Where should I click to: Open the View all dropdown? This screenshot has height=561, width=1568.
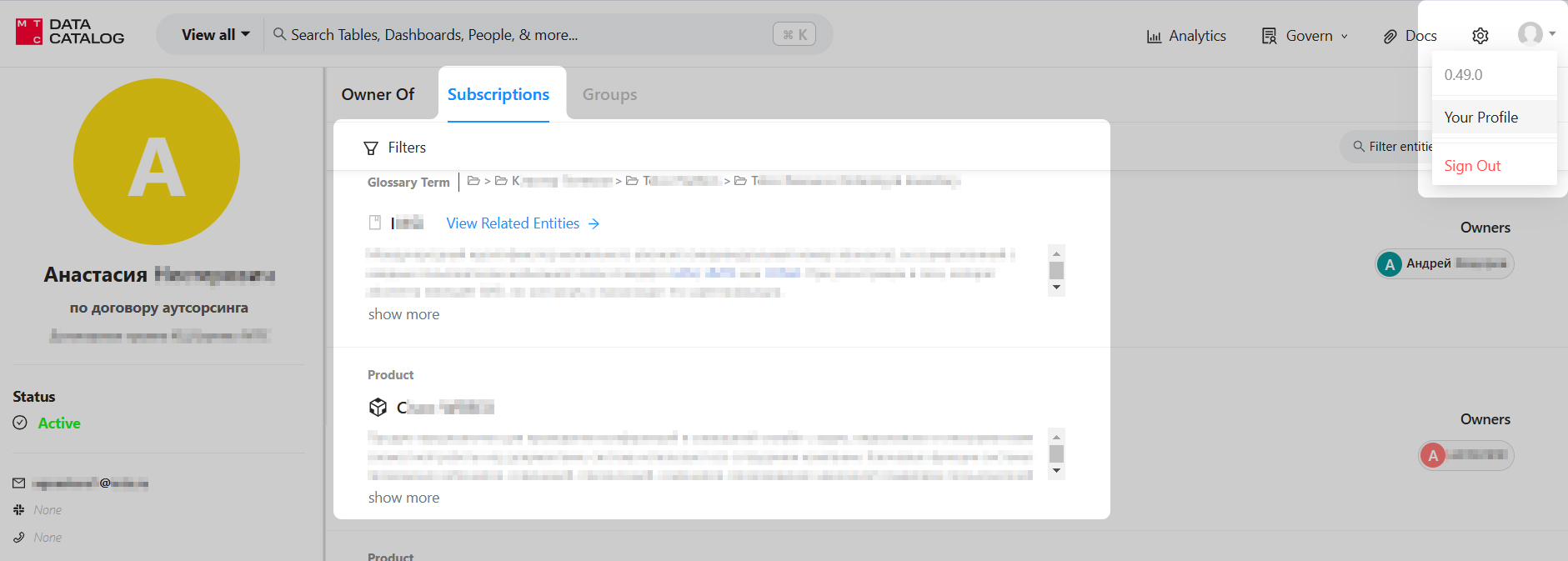pos(215,35)
